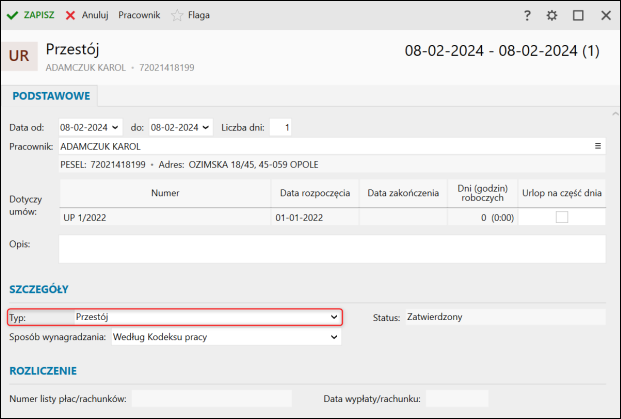Close the Przestój window
The height and width of the screenshot is (419, 621).
coord(606,15)
